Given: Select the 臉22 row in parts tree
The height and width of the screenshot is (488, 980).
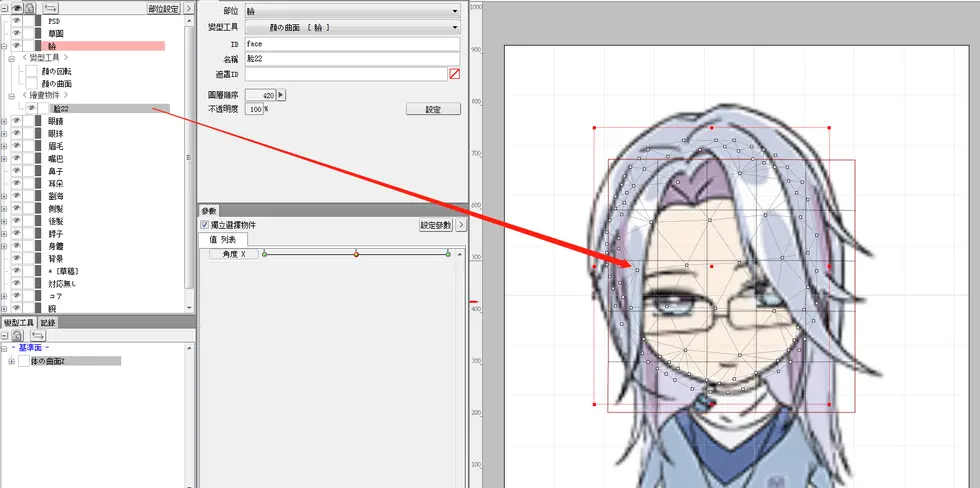Looking at the screenshot, I should click(x=109, y=108).
